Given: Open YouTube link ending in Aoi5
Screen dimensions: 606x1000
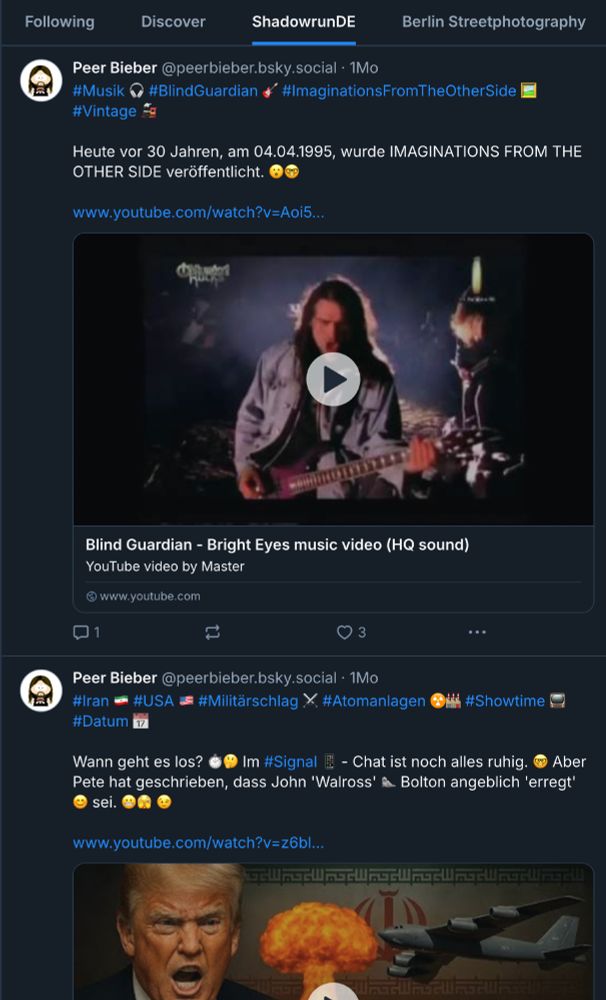Looking at the screenshot, I should click(x=198, y=212).
